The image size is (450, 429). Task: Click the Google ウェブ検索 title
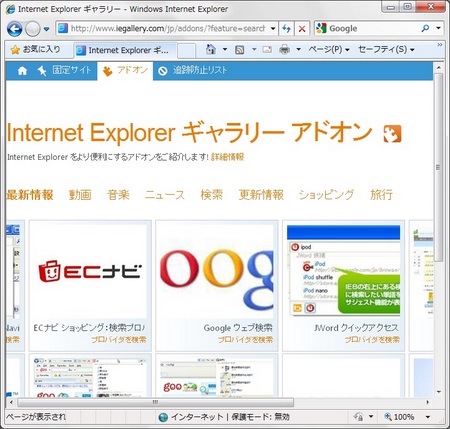pyautogui.click(x=238, y=328)
